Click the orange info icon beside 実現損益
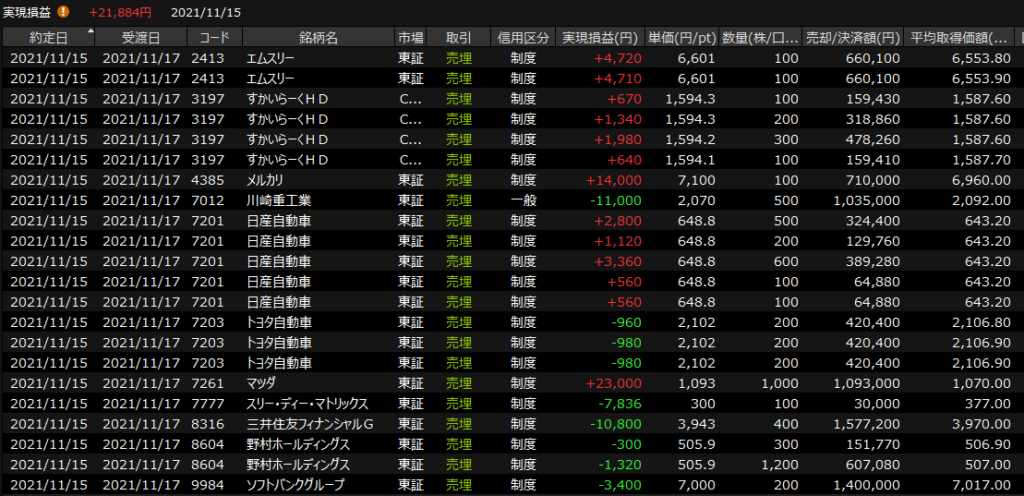The image size is (1024, 496). (64, 12)
